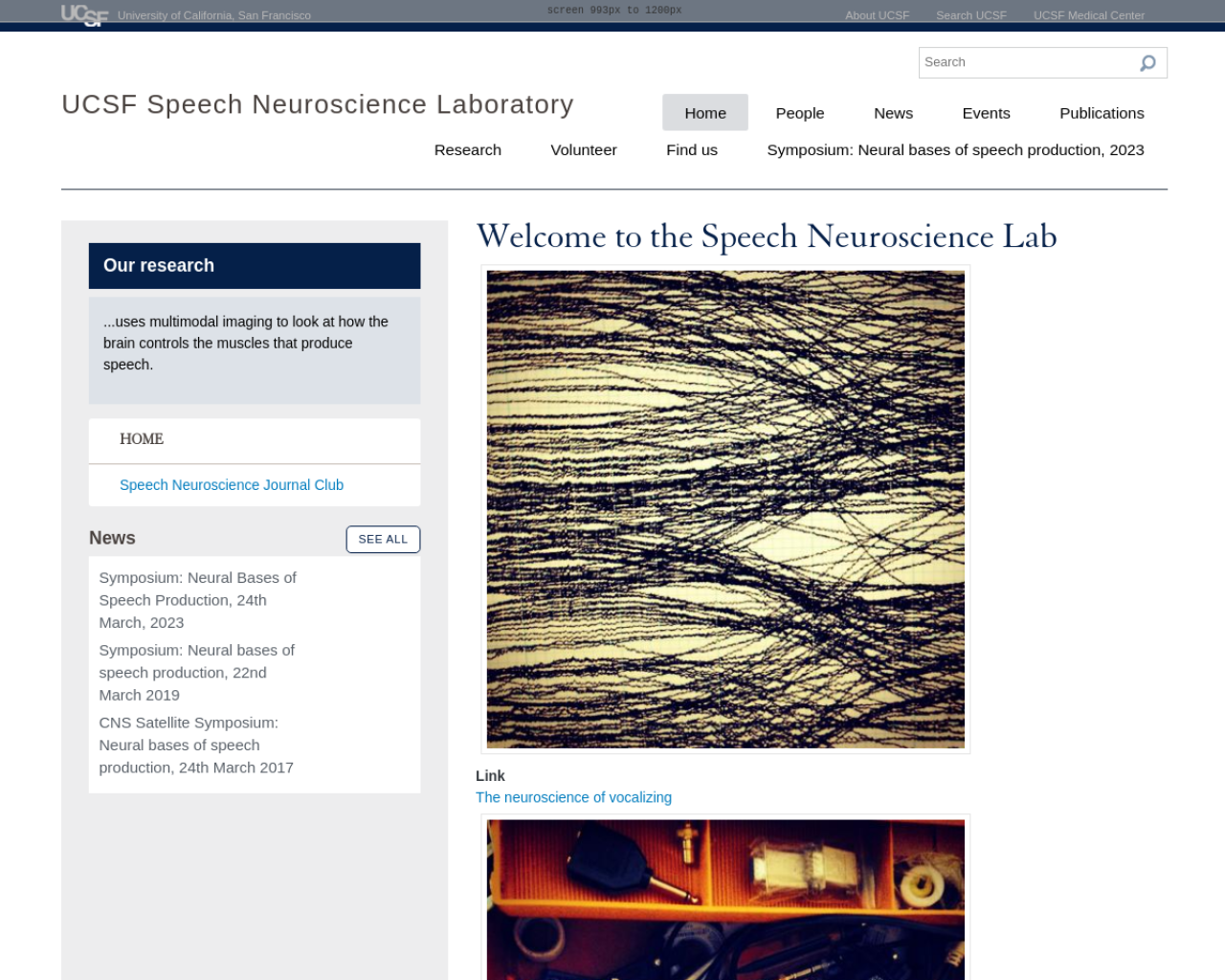Go to UCSF Medical Center link
This screenshot has height=980, width=1225.
pos(1088,15)
